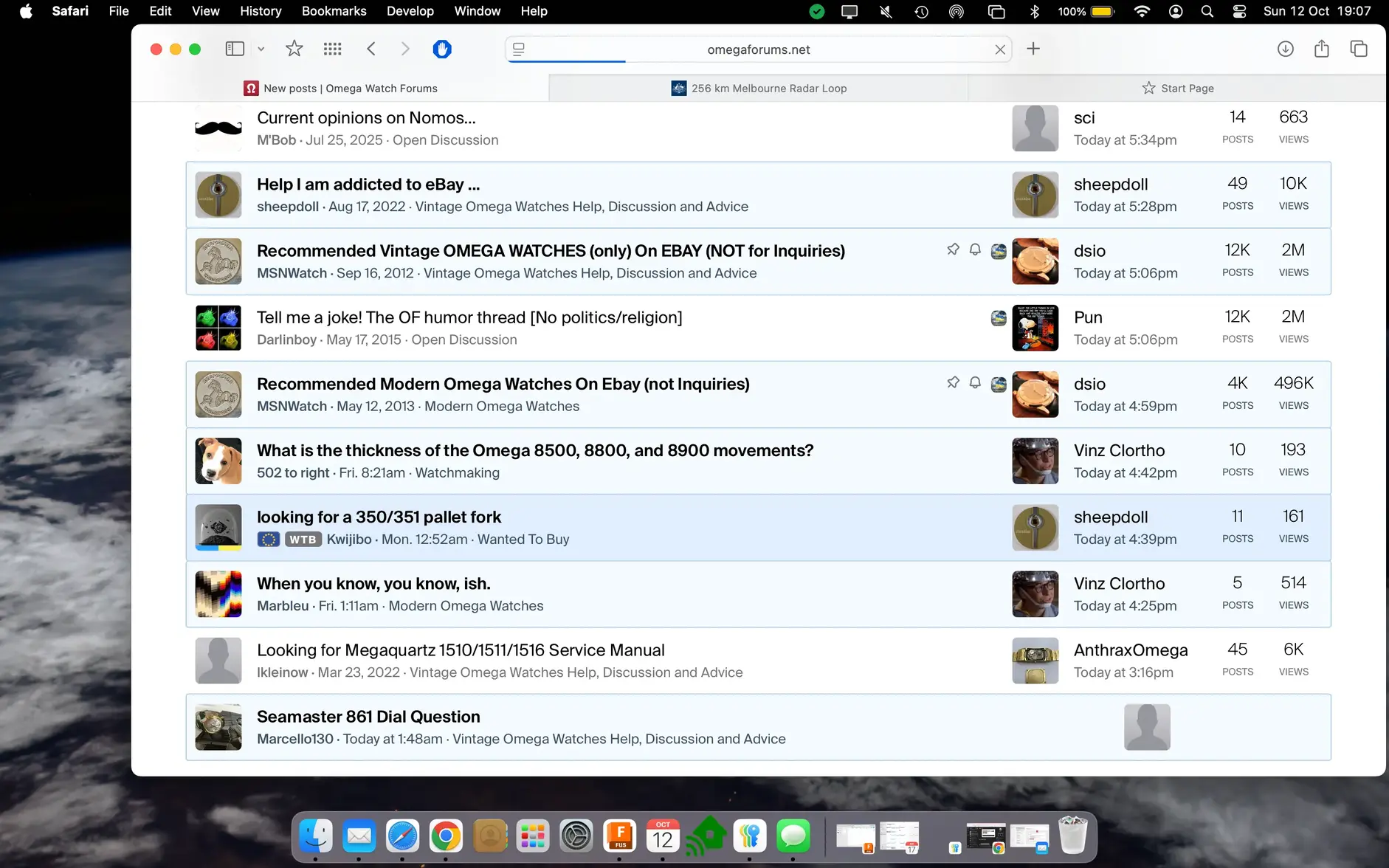Open the Favorites star icon in toolbar

293,49
